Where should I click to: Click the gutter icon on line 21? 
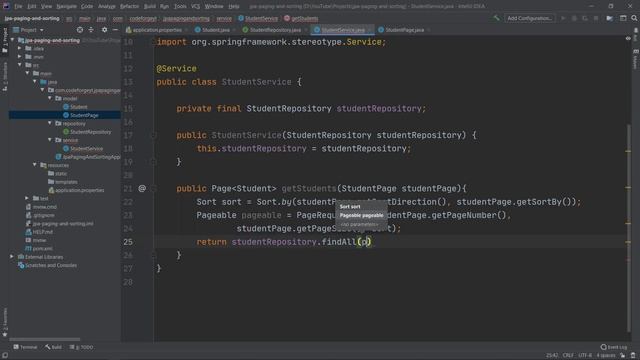142,188
